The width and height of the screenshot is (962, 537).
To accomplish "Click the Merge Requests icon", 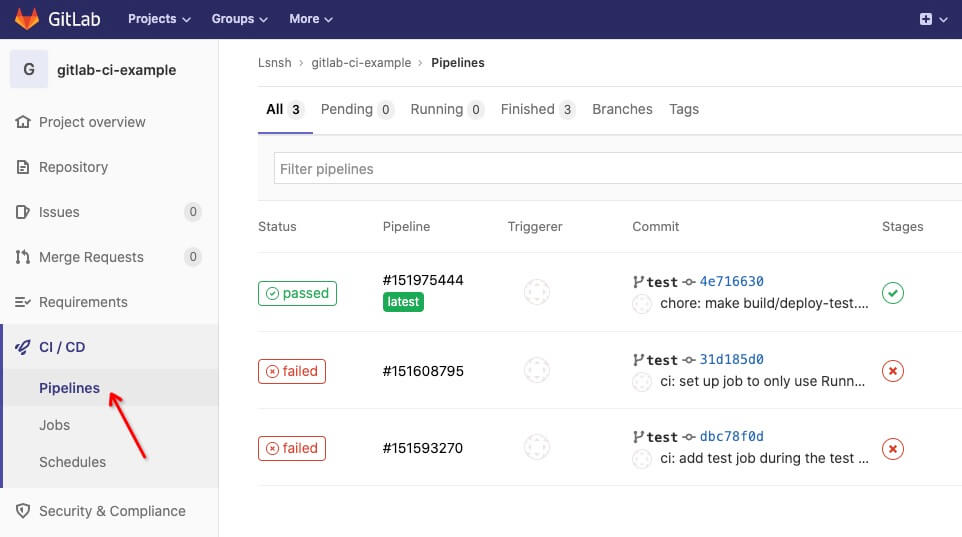I will pyautogui.click(x=23, y=257).
